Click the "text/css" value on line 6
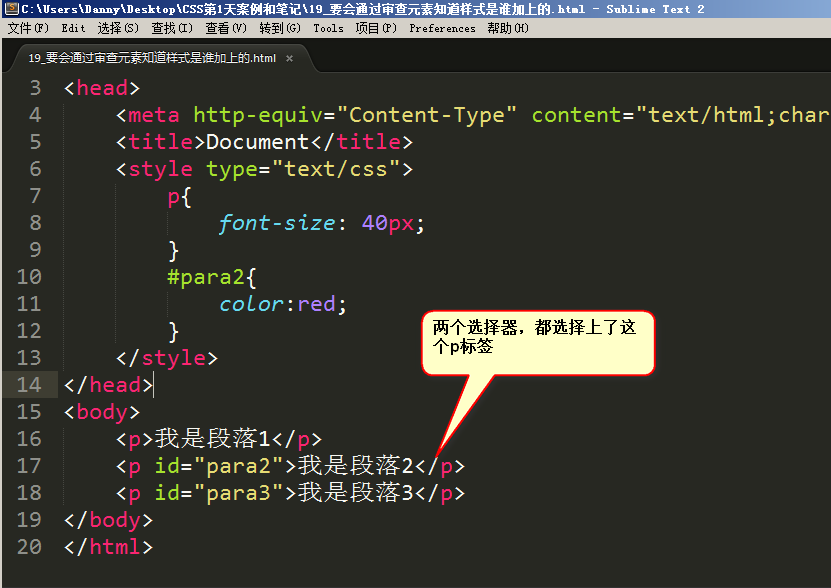831x588 pixels. [335, 169]
